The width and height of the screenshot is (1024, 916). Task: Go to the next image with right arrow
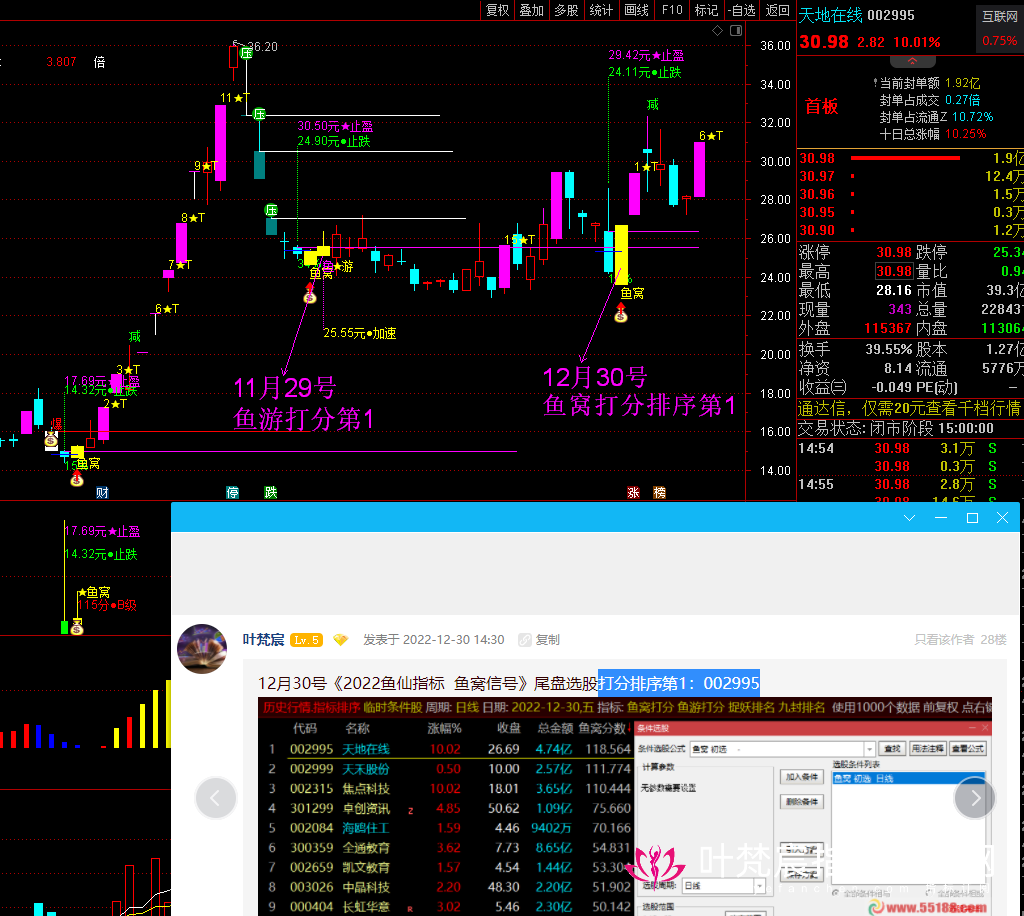pyautogui.click(x=975, y=797)
